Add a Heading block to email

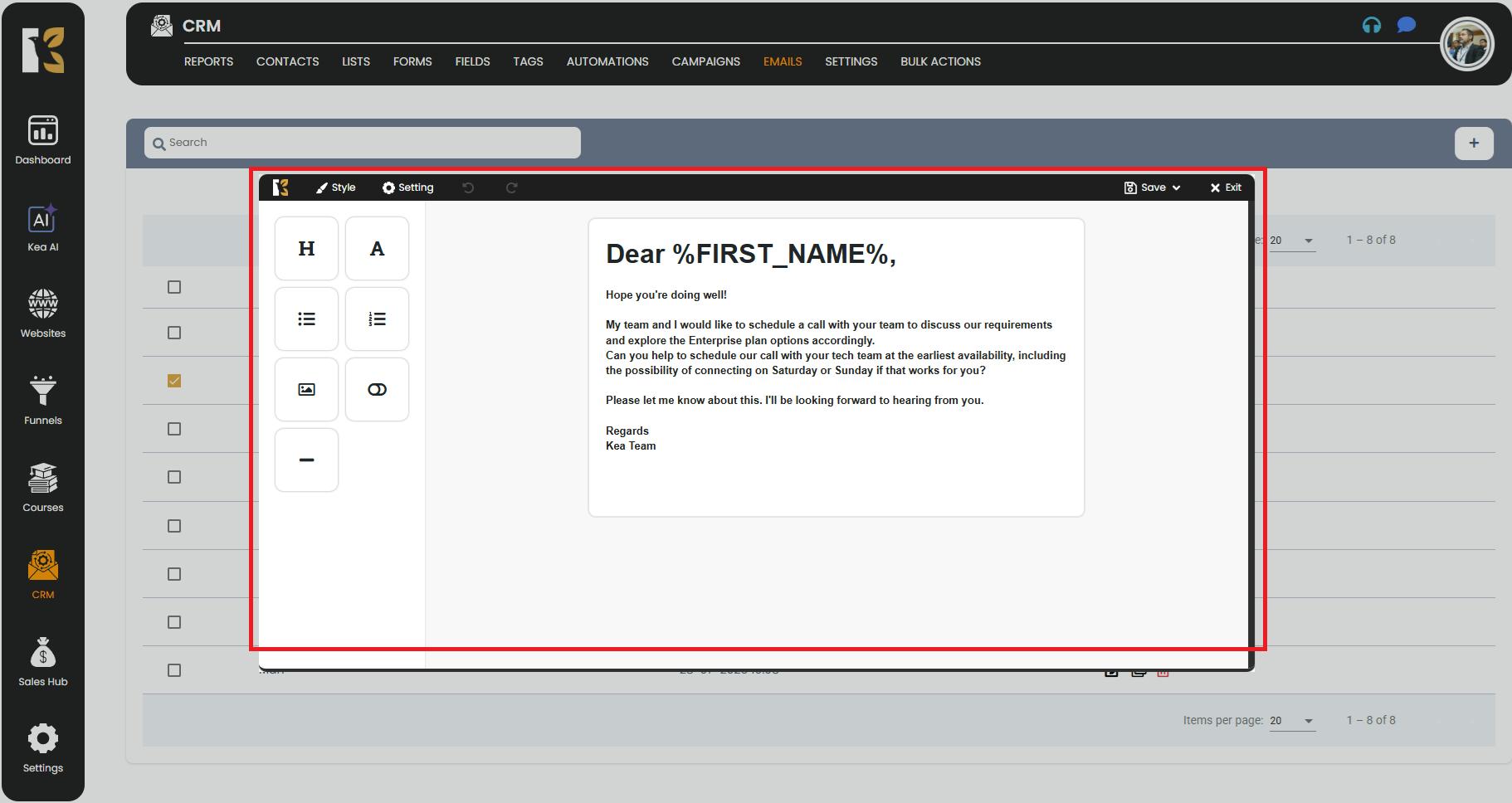coord(306,249)
